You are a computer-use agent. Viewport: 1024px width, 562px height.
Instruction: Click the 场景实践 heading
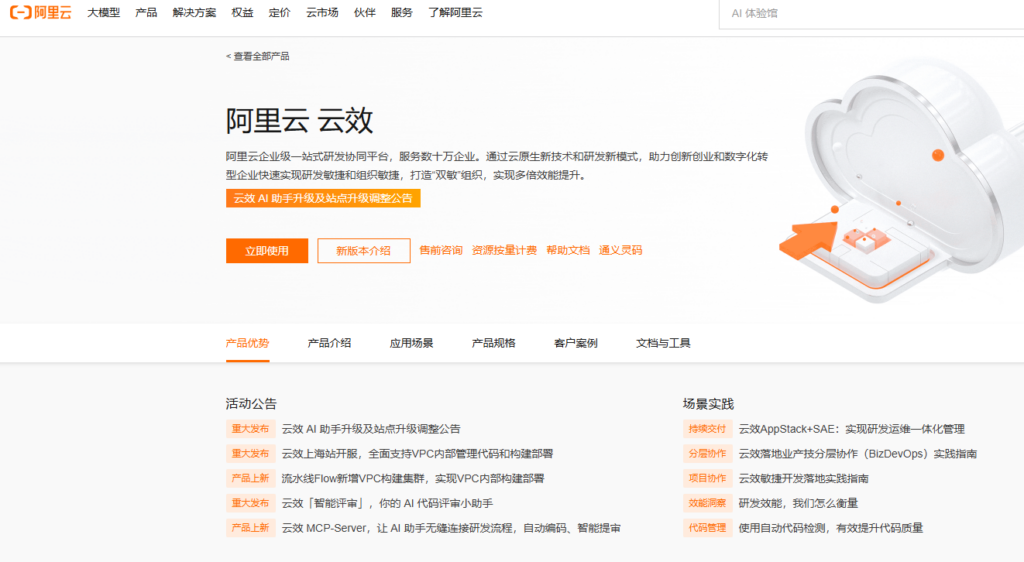coord(709,404)
